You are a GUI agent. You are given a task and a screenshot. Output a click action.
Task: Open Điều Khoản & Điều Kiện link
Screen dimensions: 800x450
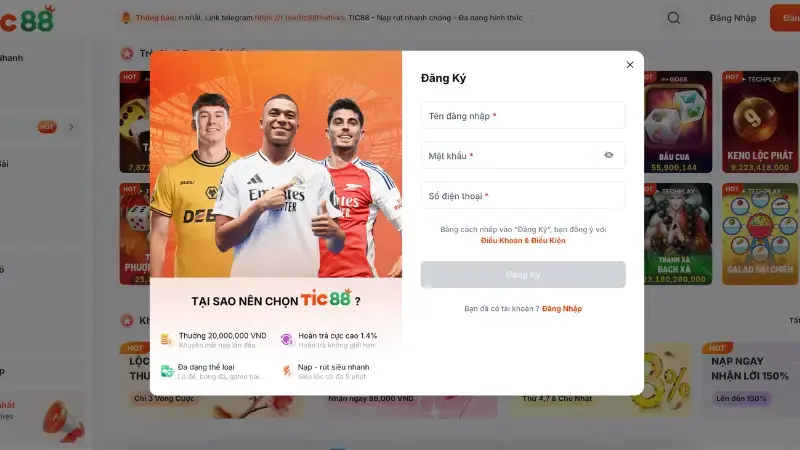pos(523,240)
